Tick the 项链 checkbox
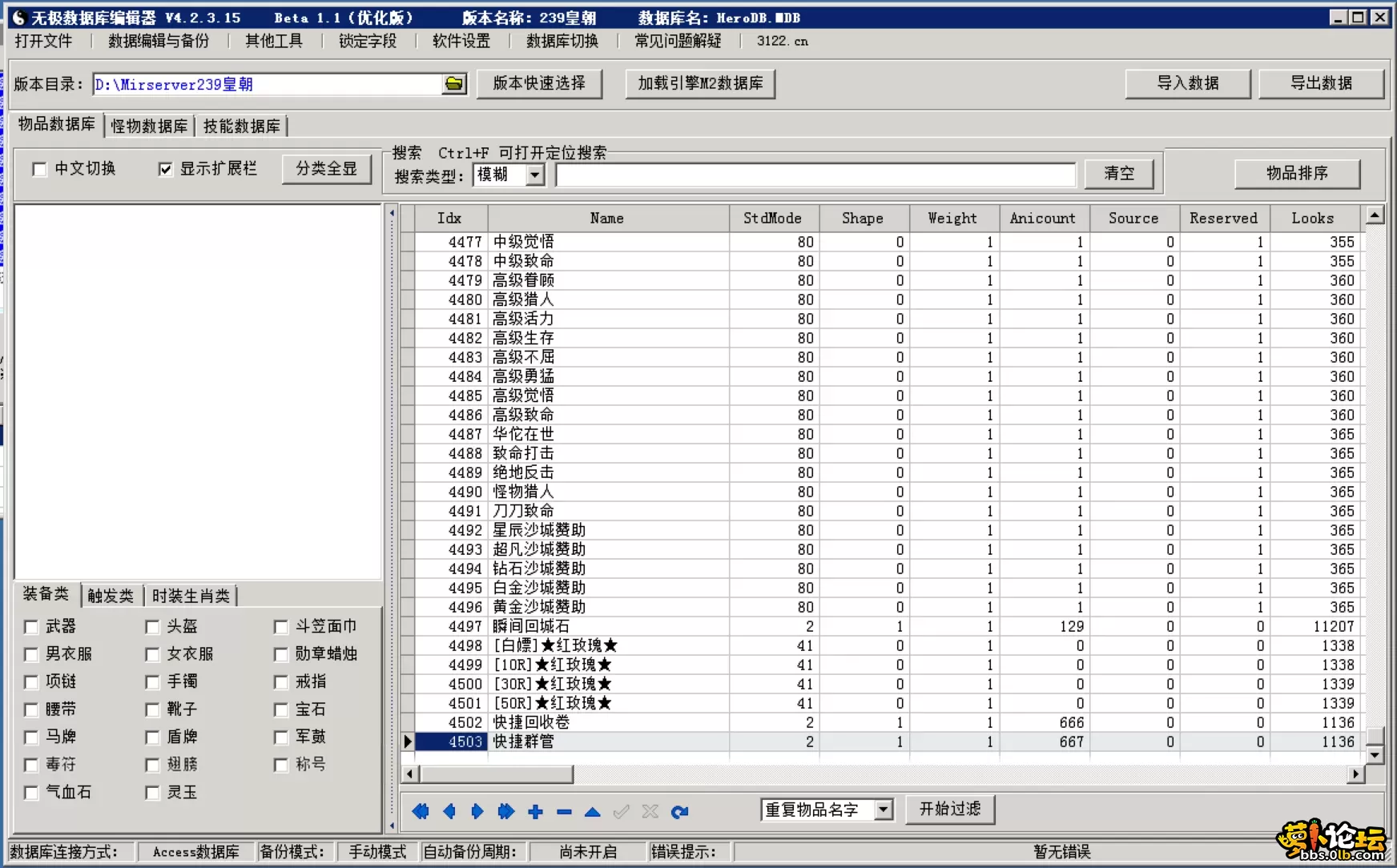Viewport: 1397px width, 868px height. point(31,682)
